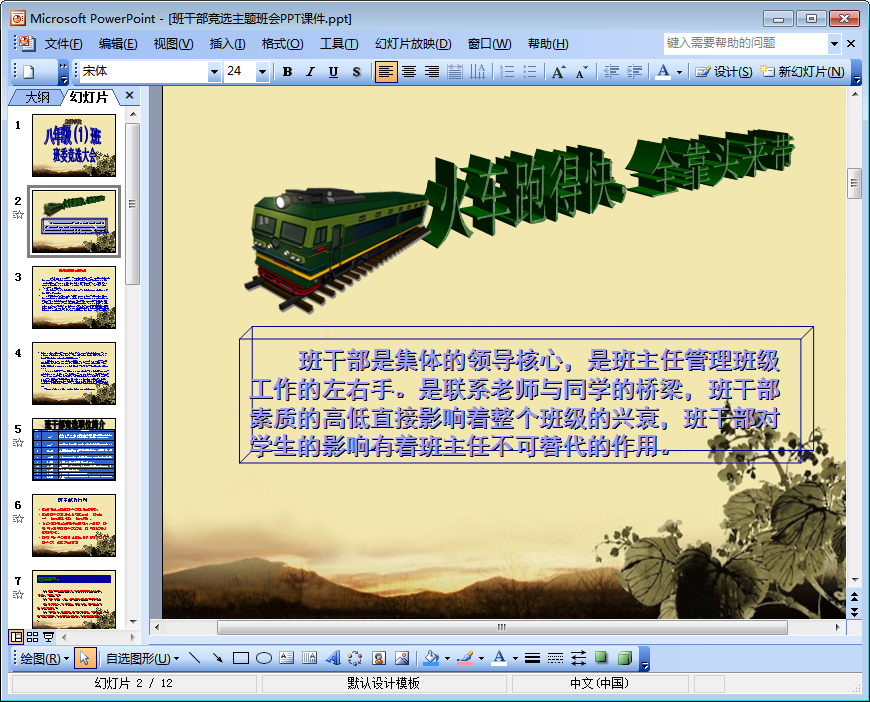870x702 pixels.
Task: Apply fill color bucket
Action: pyautogui.click(x=431, y=658)
